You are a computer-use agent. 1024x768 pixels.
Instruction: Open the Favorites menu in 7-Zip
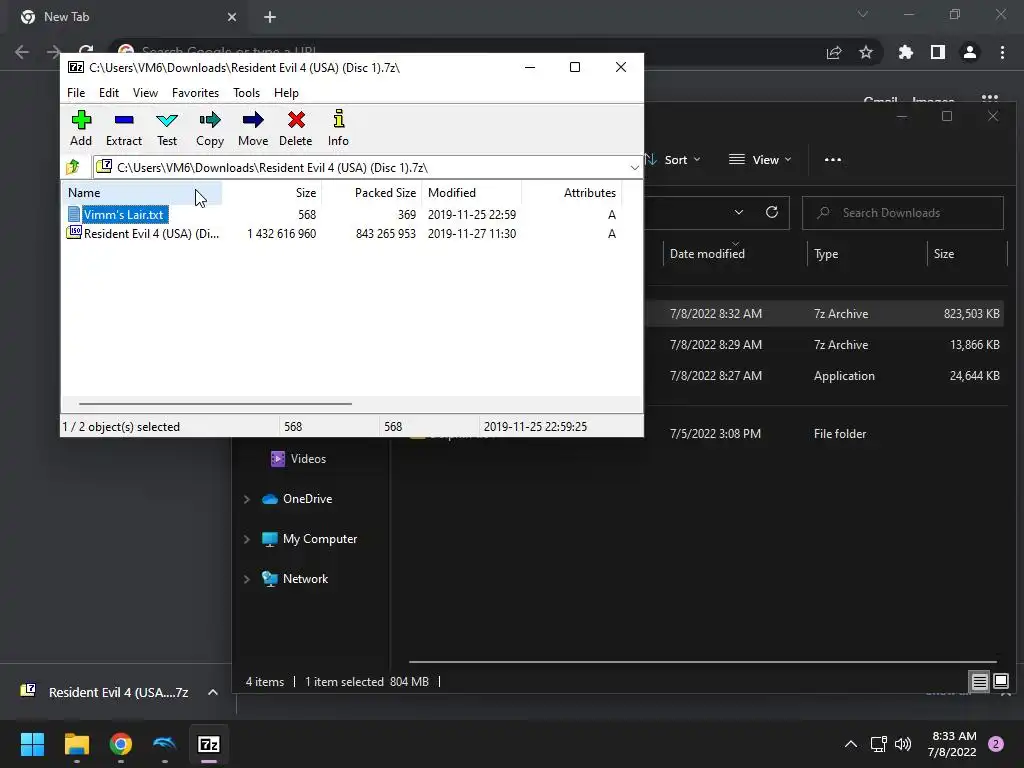click(x=195, y=93)
